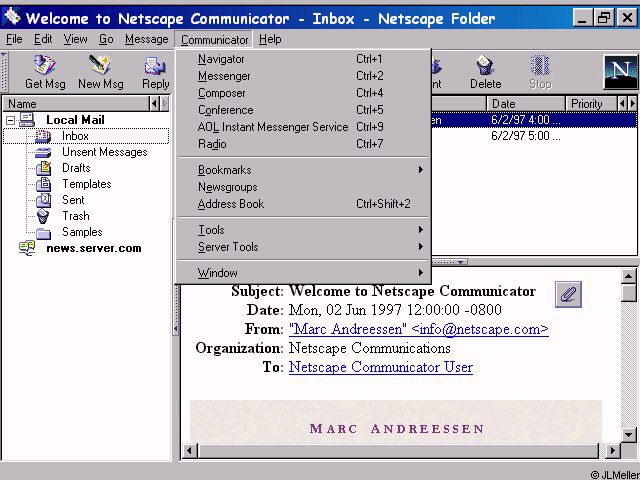Click the Get Msg toolbar icon
Viewport: 640px width, 480px height.
click(x=44, y=65)
